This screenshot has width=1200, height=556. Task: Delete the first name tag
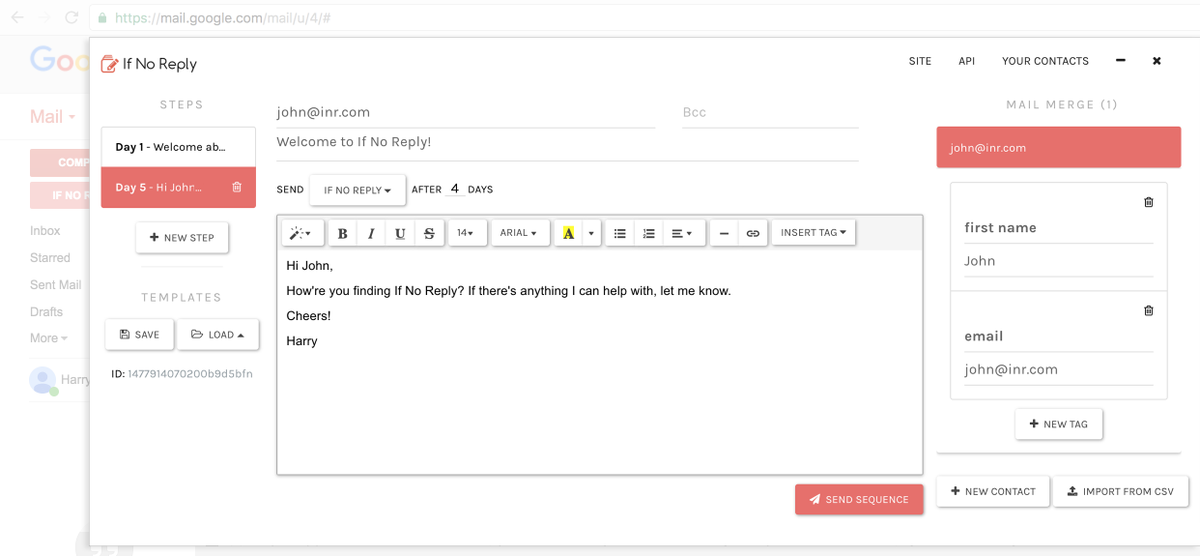click(x=1148, y=202)
